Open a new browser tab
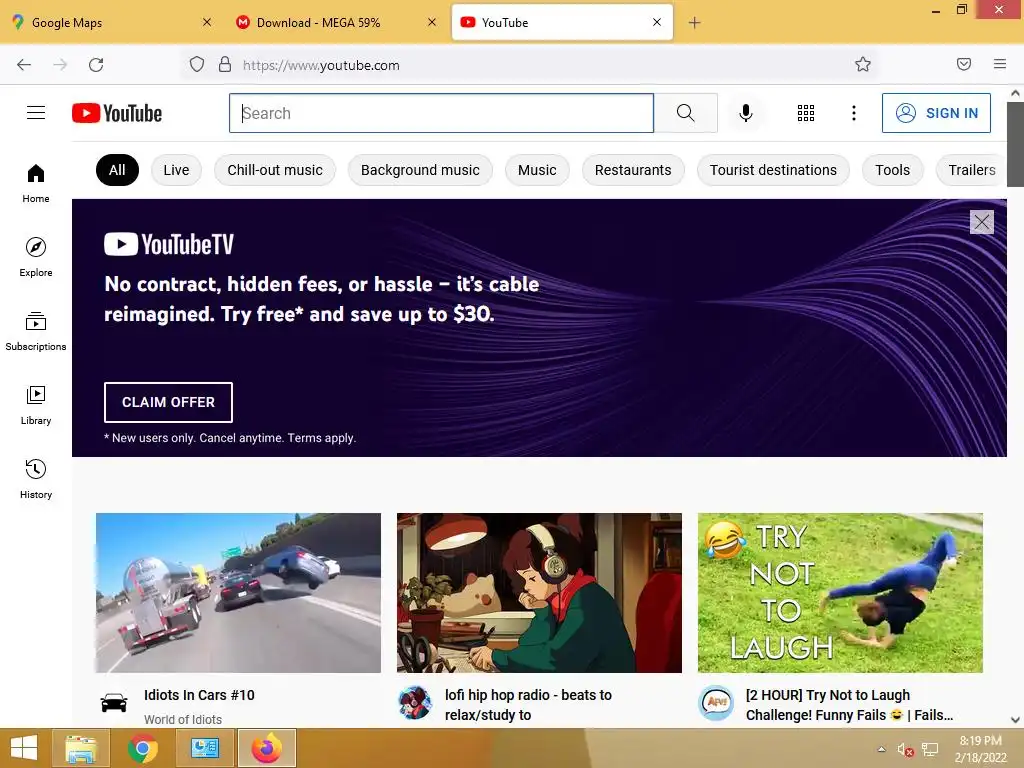The height and width of the screenshot is (768, 1024). (694, 23)
